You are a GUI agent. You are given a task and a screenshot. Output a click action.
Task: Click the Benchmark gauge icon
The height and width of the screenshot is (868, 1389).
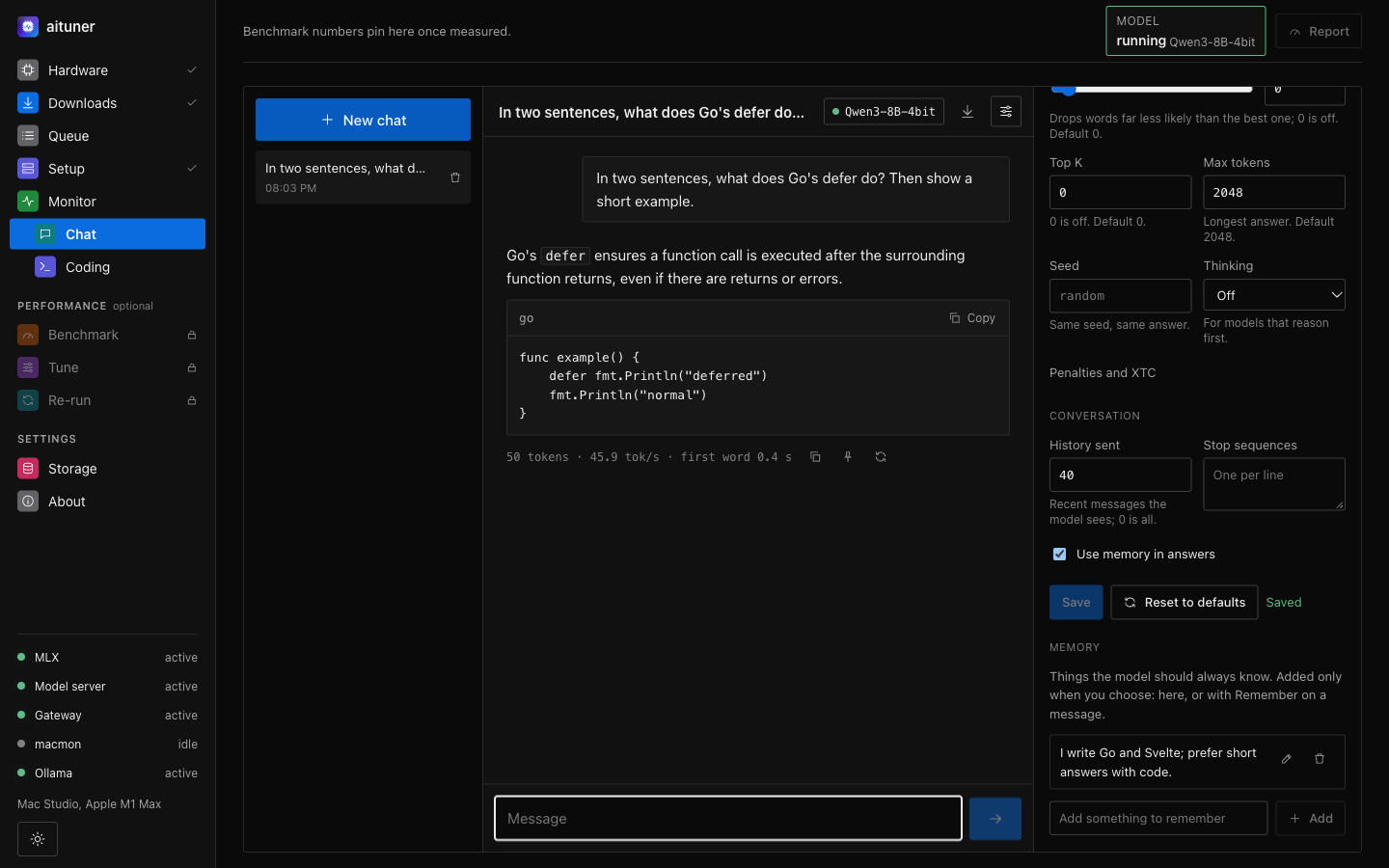click(28, 335)
